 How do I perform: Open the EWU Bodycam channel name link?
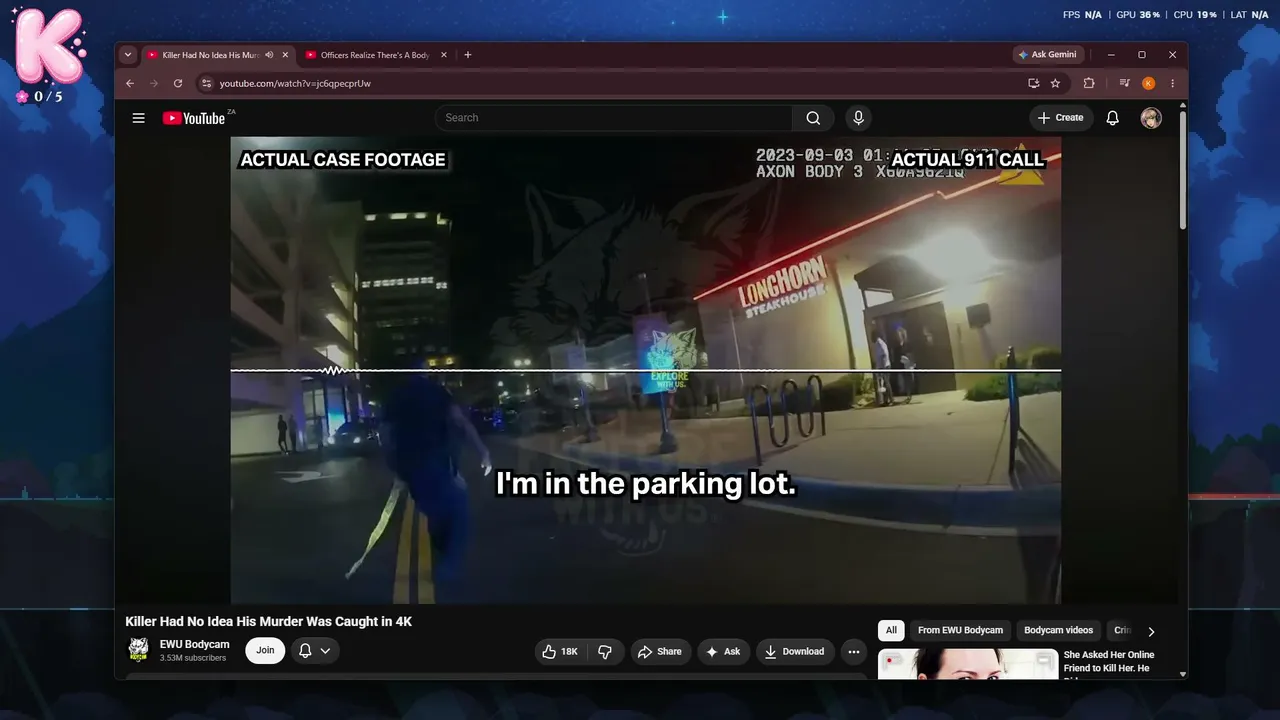coord(195,645)
